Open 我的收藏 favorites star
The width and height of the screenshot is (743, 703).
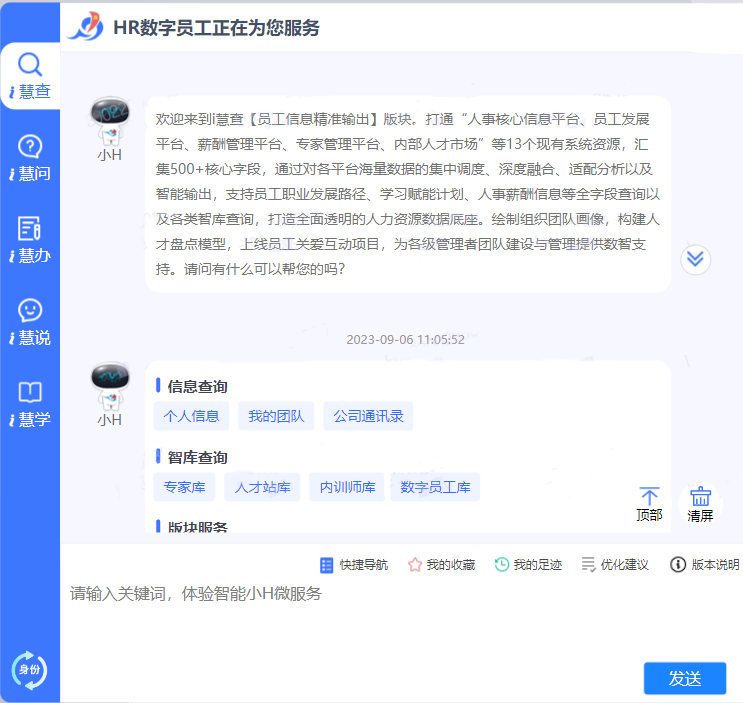441,565
